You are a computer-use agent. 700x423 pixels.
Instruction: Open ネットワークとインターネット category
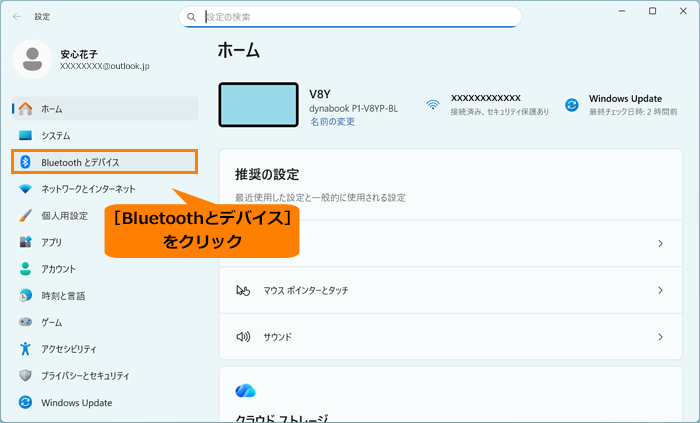click(105, 189)
